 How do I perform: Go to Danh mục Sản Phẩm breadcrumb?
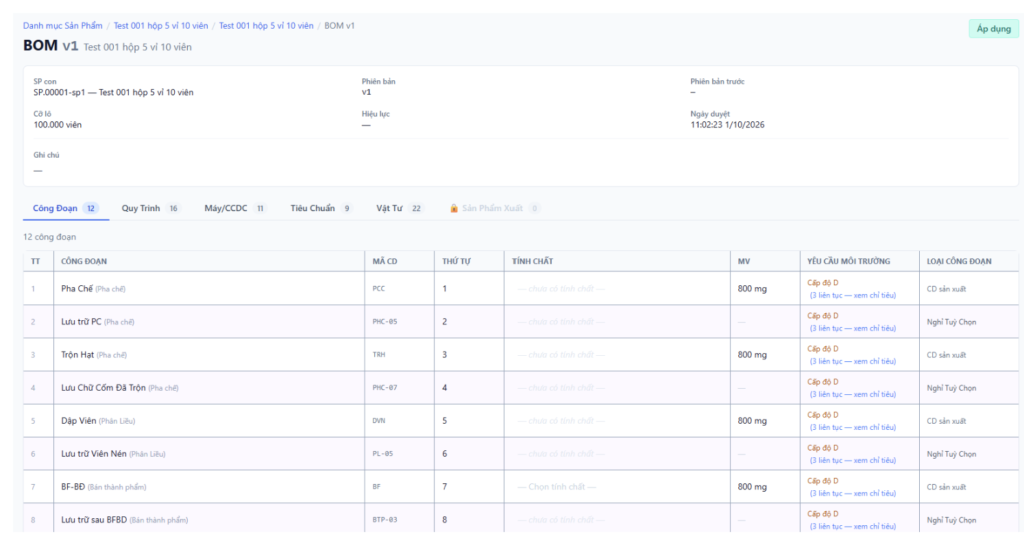(63, 25)
